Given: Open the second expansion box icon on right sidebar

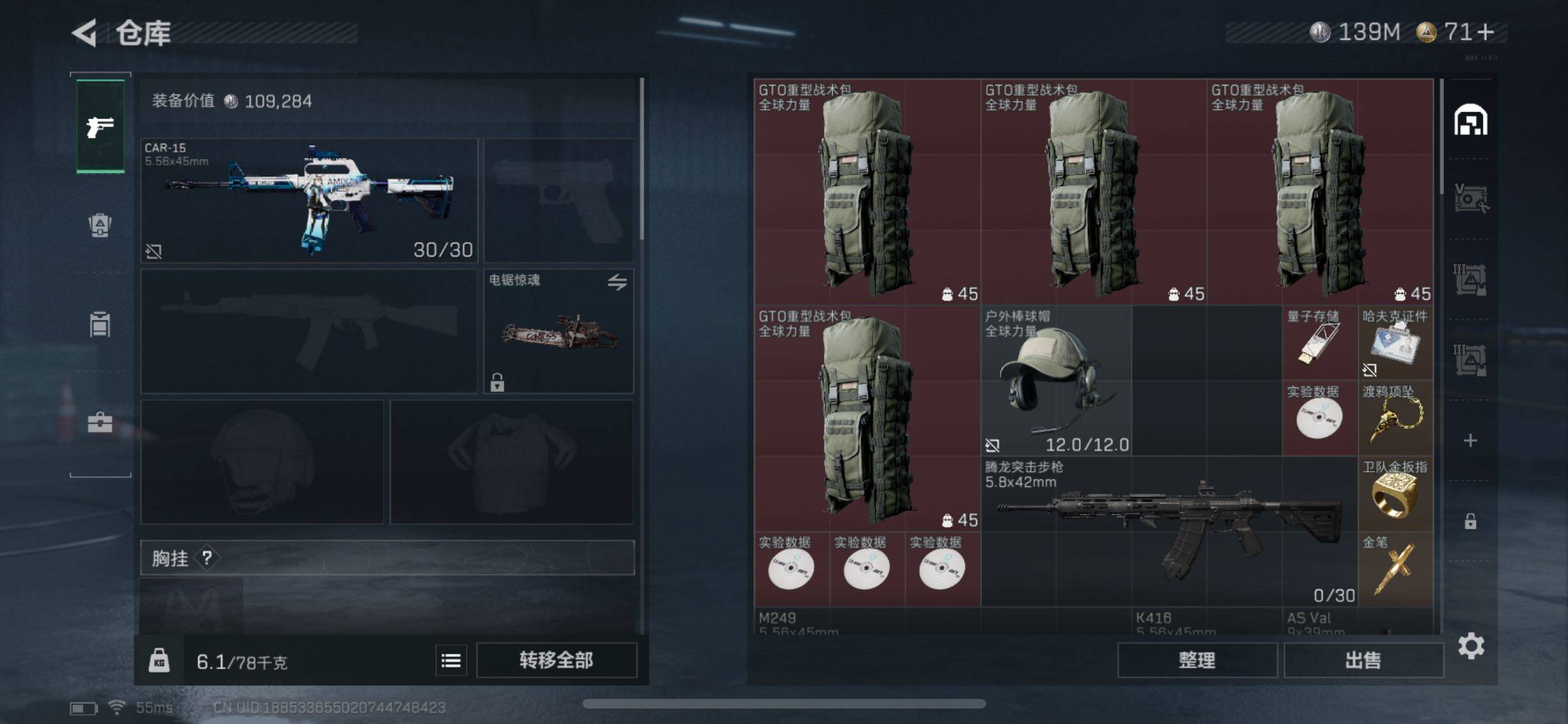Looking at the screenshot, I should (x=1470, y=279).
